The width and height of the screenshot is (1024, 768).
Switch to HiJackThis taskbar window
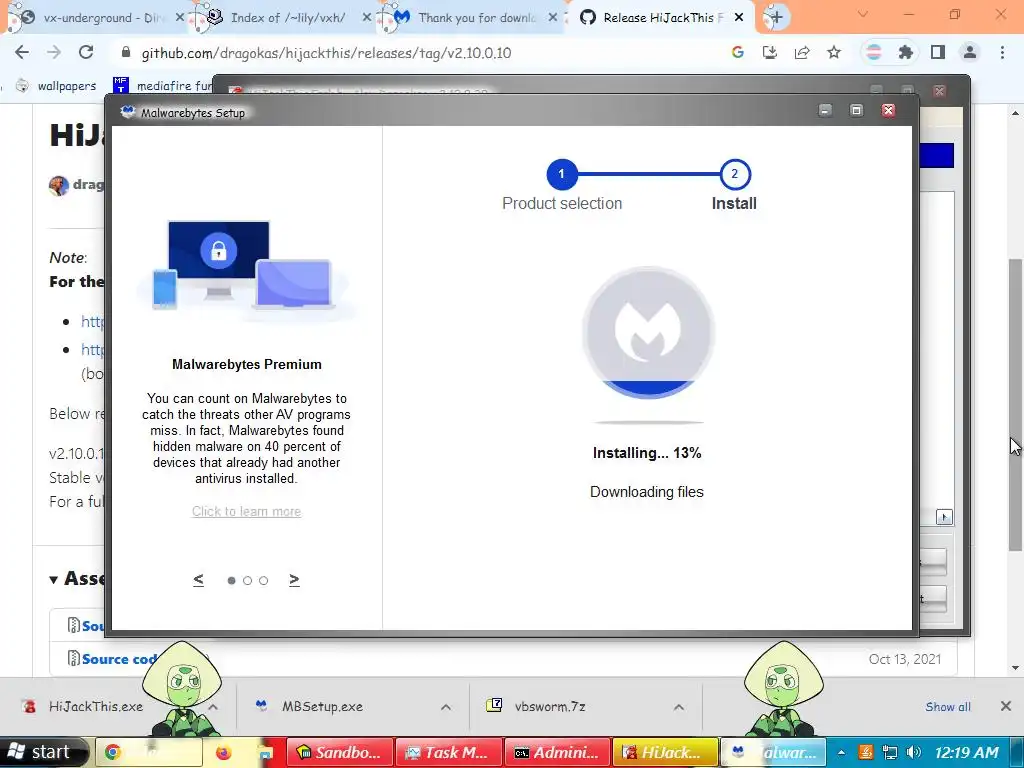pos(665,752)
